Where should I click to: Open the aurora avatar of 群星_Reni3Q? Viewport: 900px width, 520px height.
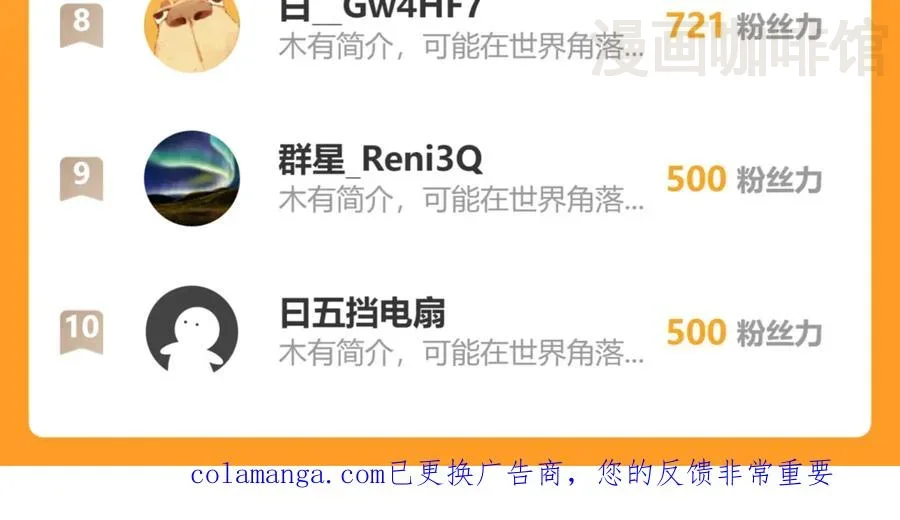(x=192, y=178)
